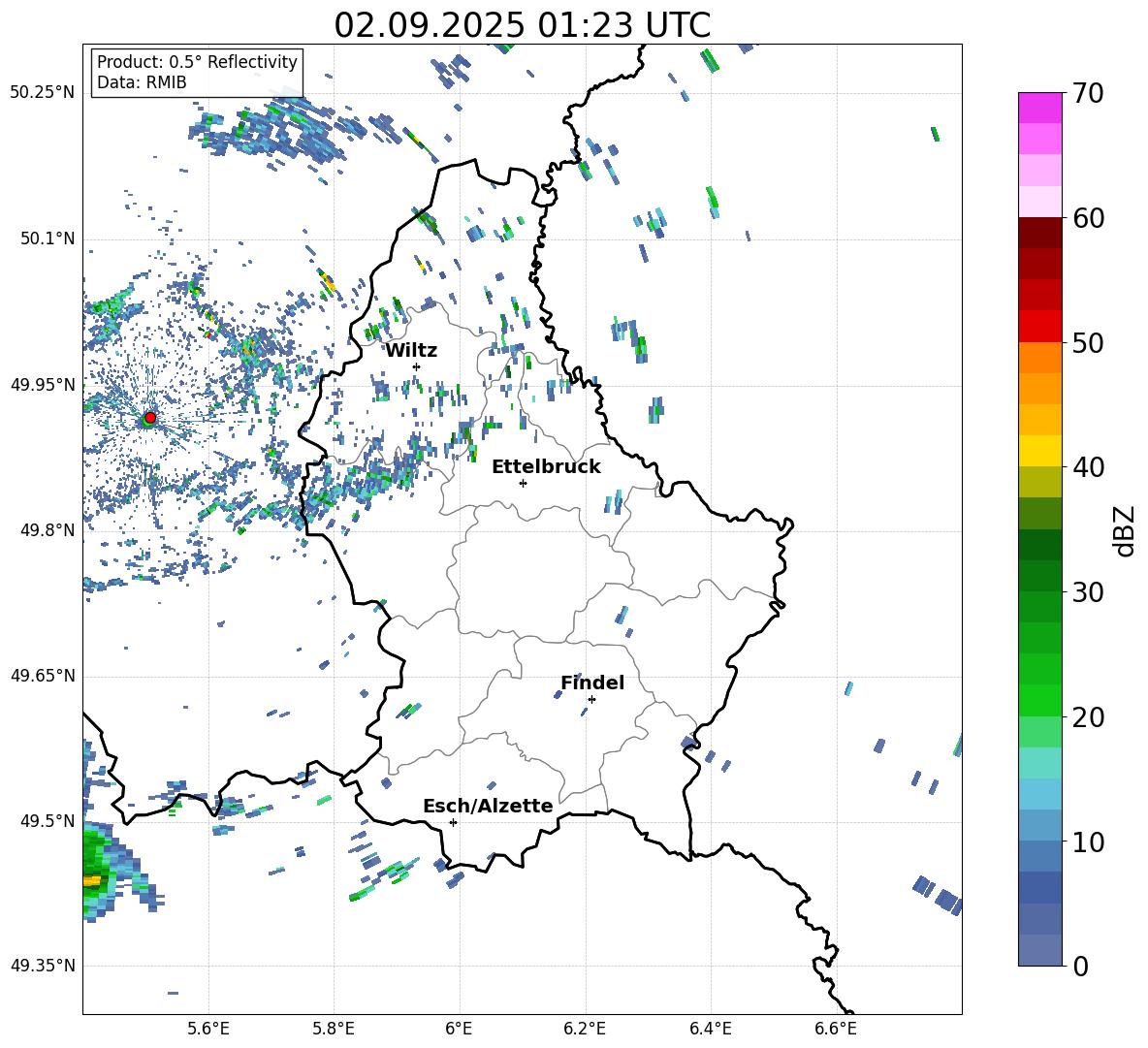
Task: Click the Esch/Alzette city label
Action: point(488,806)
